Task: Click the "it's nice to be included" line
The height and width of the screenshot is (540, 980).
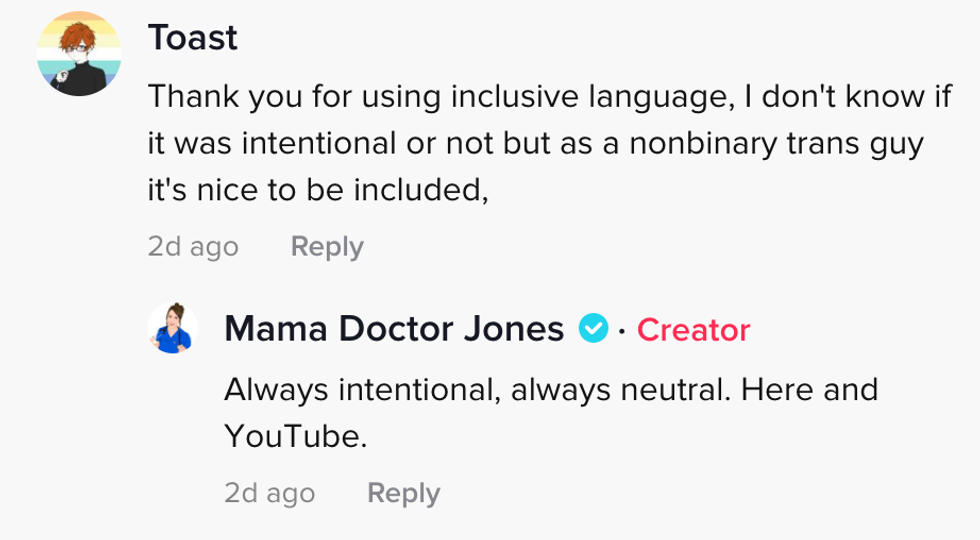Action: 318,190
